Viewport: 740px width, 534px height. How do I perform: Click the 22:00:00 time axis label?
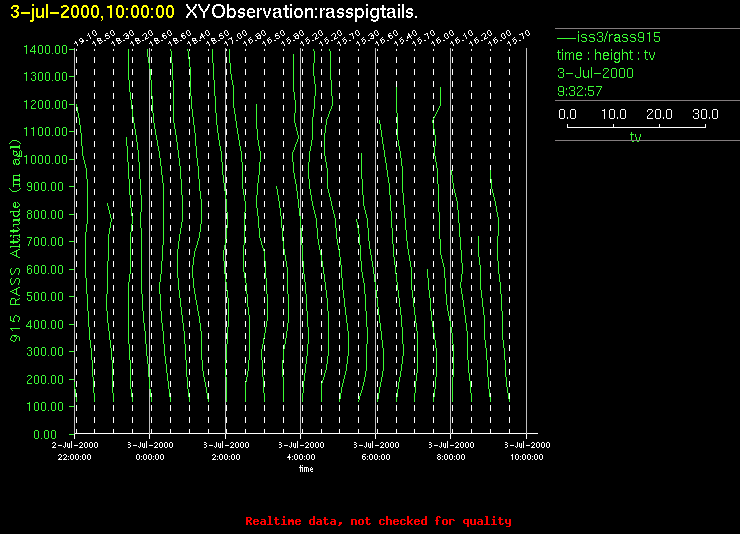coord(75,457)
